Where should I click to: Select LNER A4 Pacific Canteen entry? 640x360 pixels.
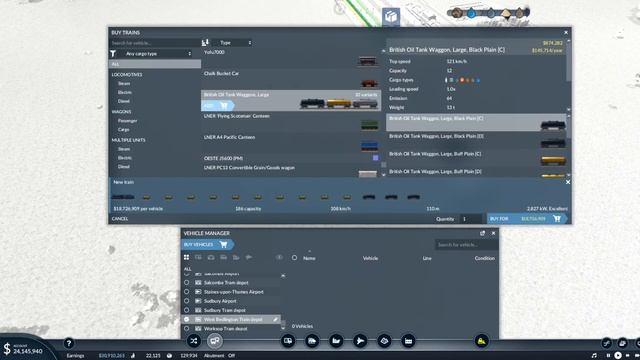(x=291, y=142)
